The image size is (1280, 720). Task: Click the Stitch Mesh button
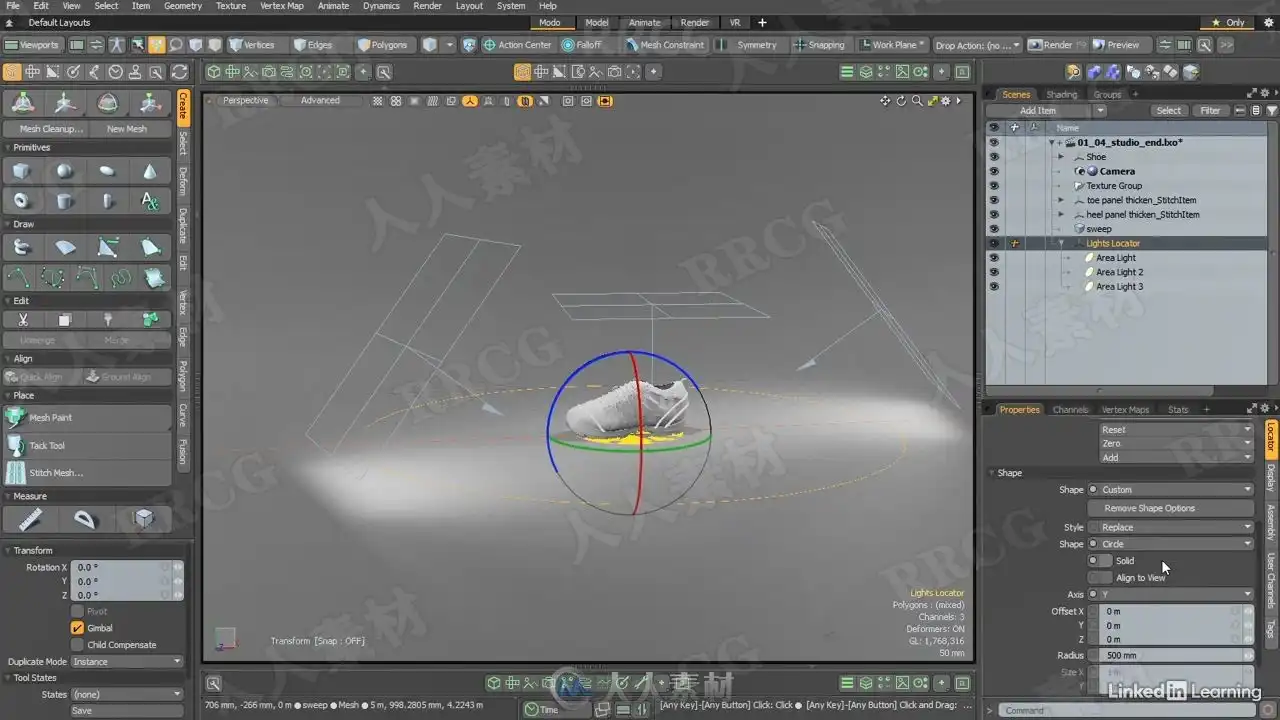click(x=88, y=473)
